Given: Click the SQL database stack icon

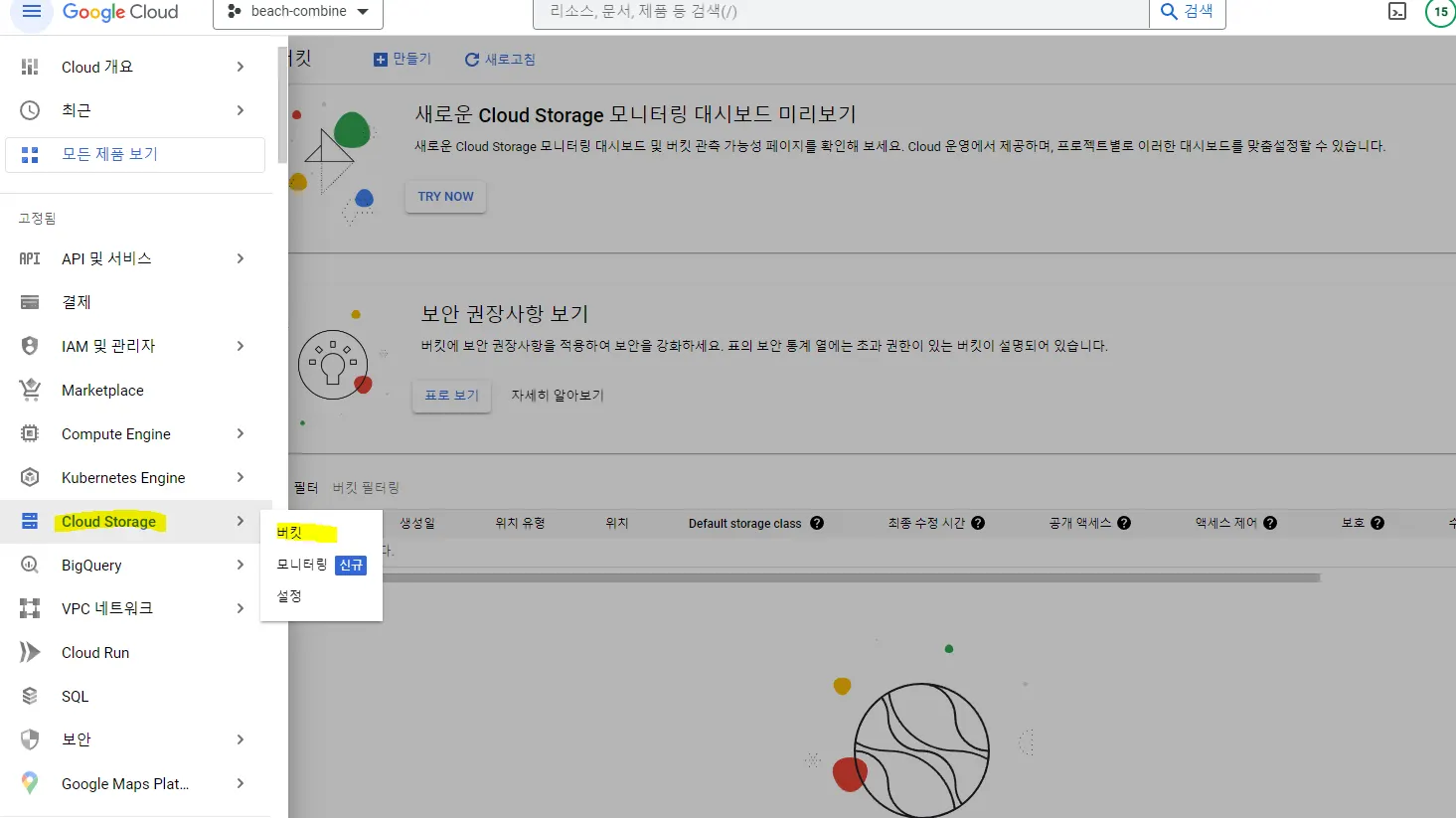Looking at the screenshot, I should pyautogui.click(x=30, y=696).
